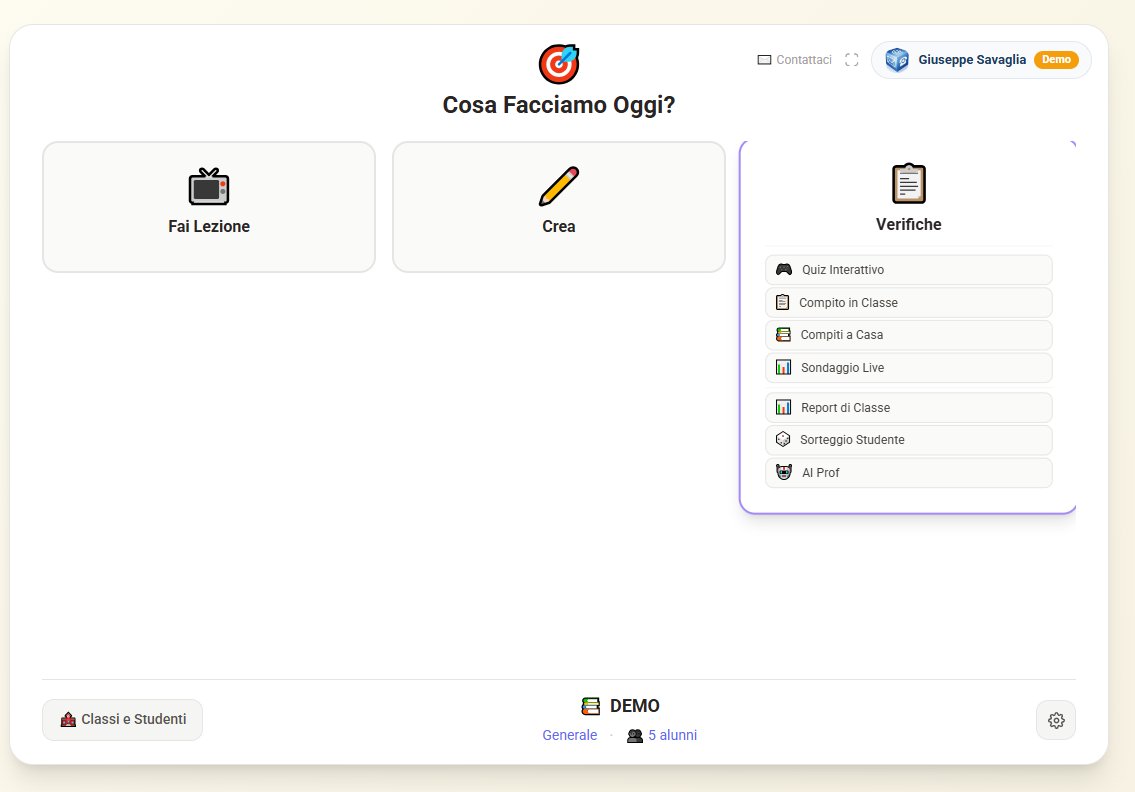
Task: Expand the Crea card
Action: coord(558,206)
